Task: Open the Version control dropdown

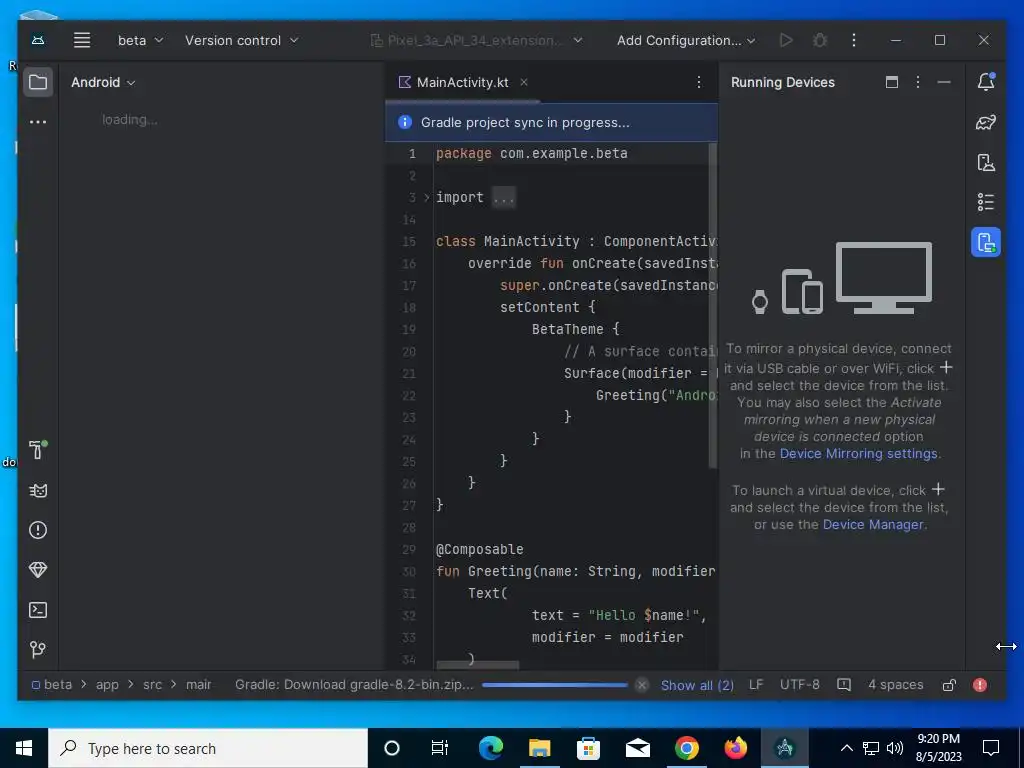Action: pos(241,40)
